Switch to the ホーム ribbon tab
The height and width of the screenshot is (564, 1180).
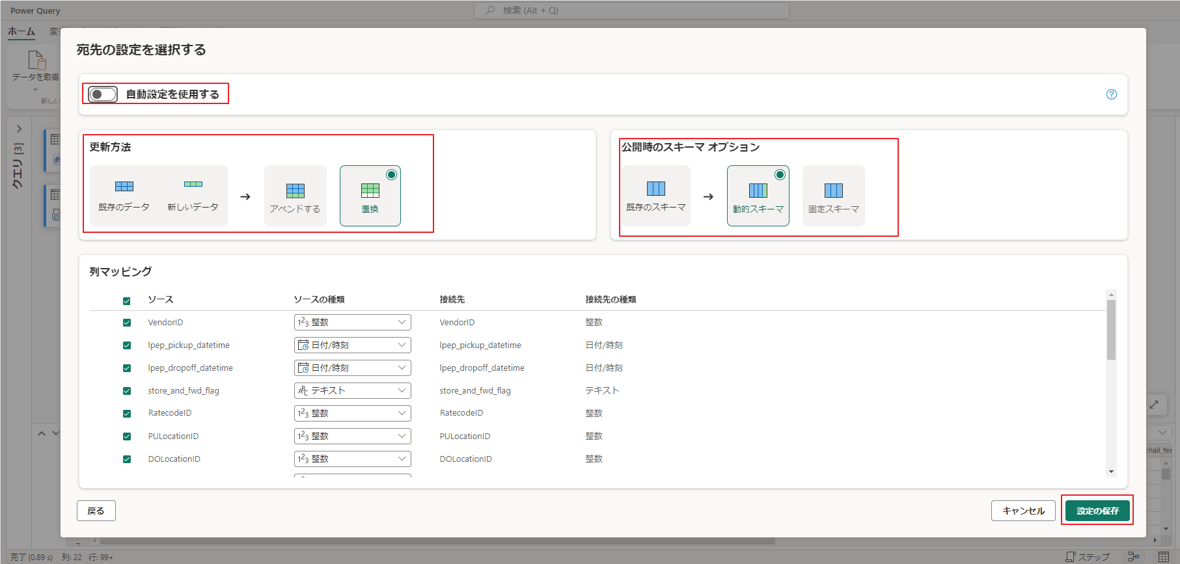click(x=21, y=32)
